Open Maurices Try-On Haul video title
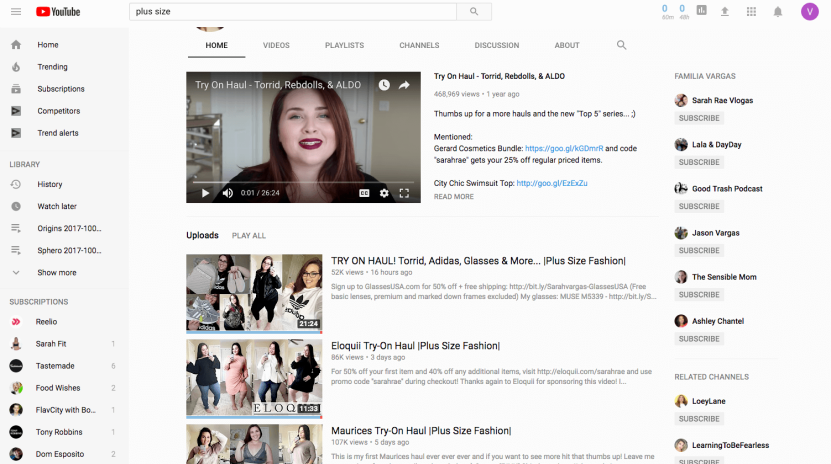This screenshot has width=831, height=464. [x=421, y=431]
